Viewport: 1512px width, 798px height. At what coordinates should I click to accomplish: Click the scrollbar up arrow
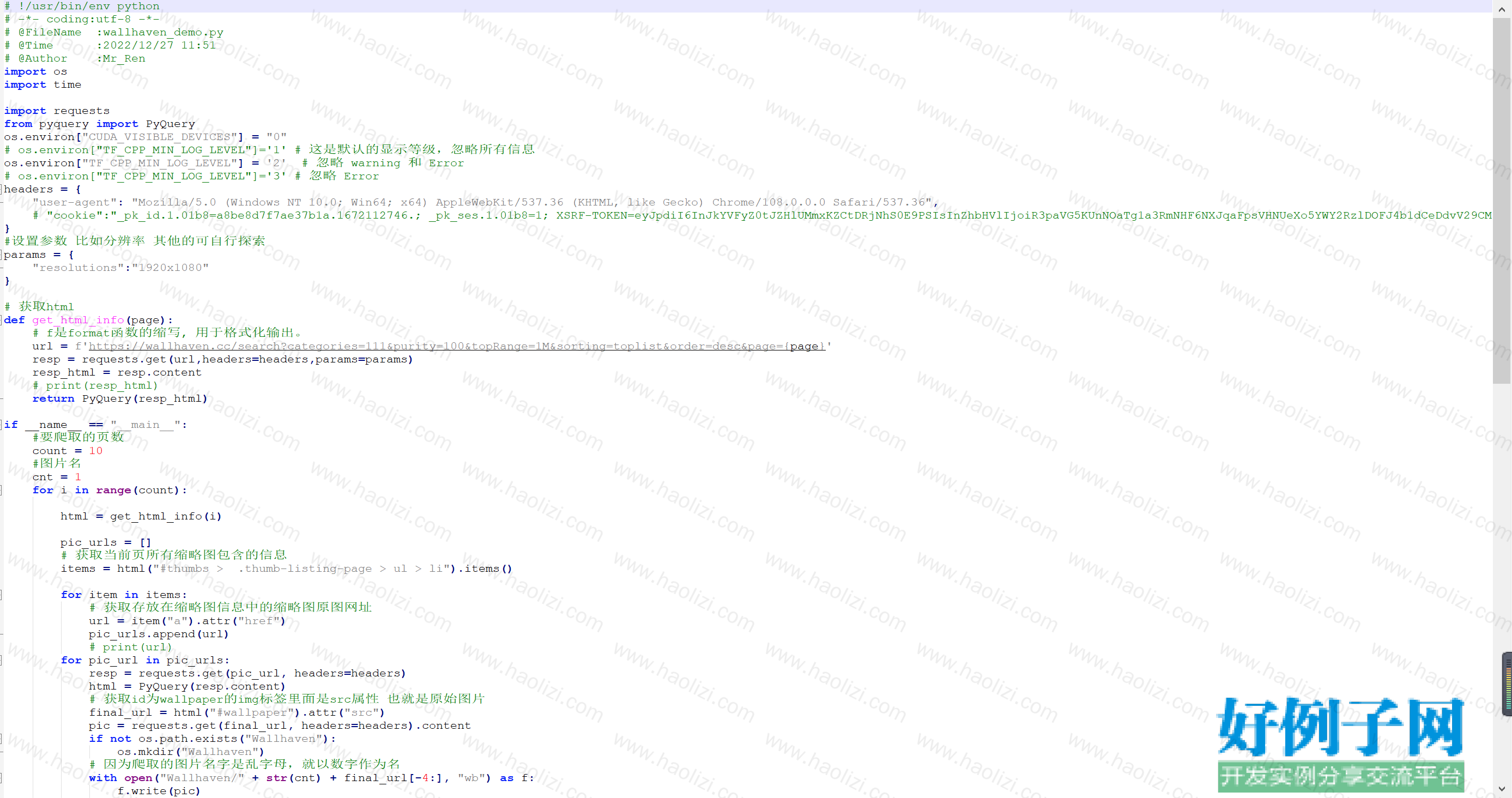[1502, 9]
